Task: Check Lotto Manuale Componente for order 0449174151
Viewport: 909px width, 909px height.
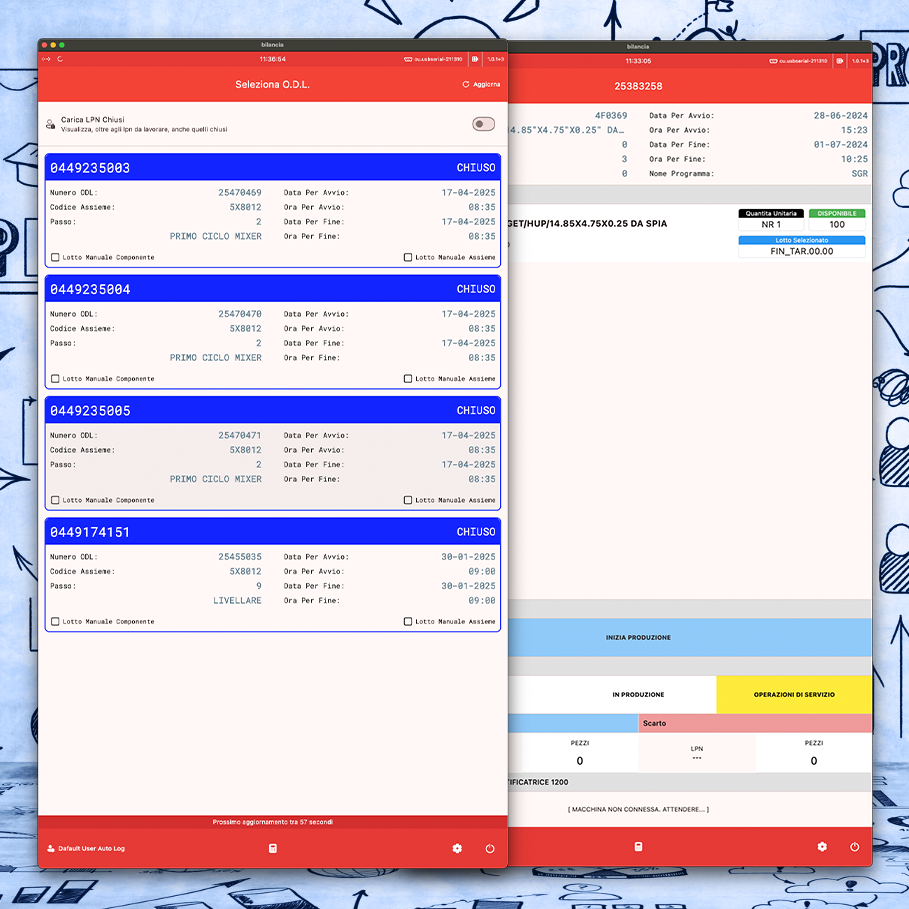Action: (55, 621)
